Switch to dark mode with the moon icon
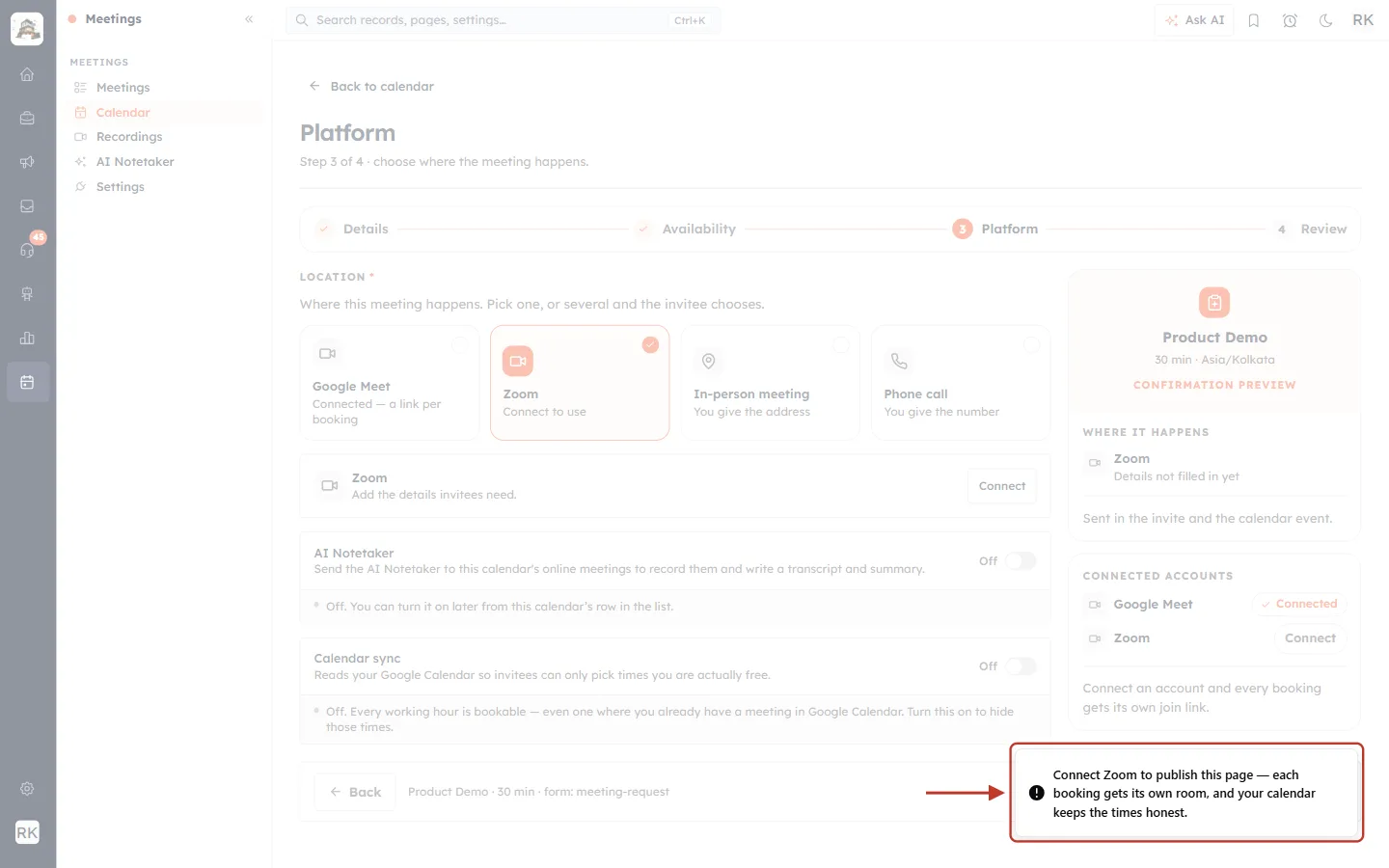Screen dimensions: 1389x868 (1326, 20)
